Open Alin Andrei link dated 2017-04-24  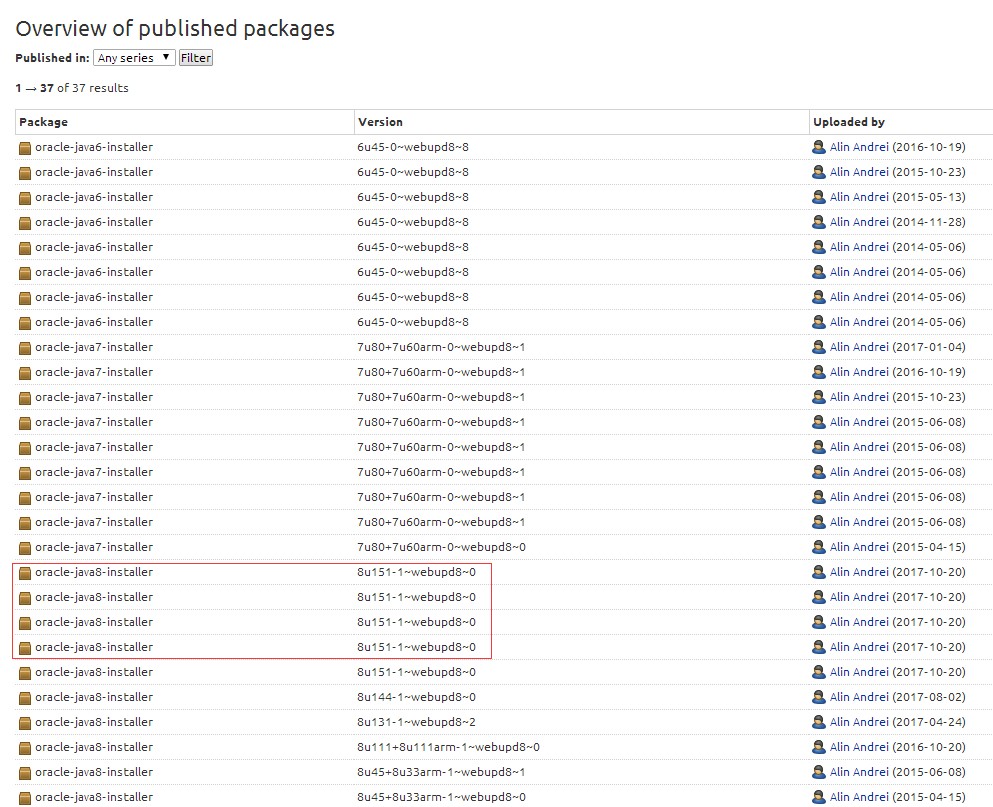[x=859, y=722]
